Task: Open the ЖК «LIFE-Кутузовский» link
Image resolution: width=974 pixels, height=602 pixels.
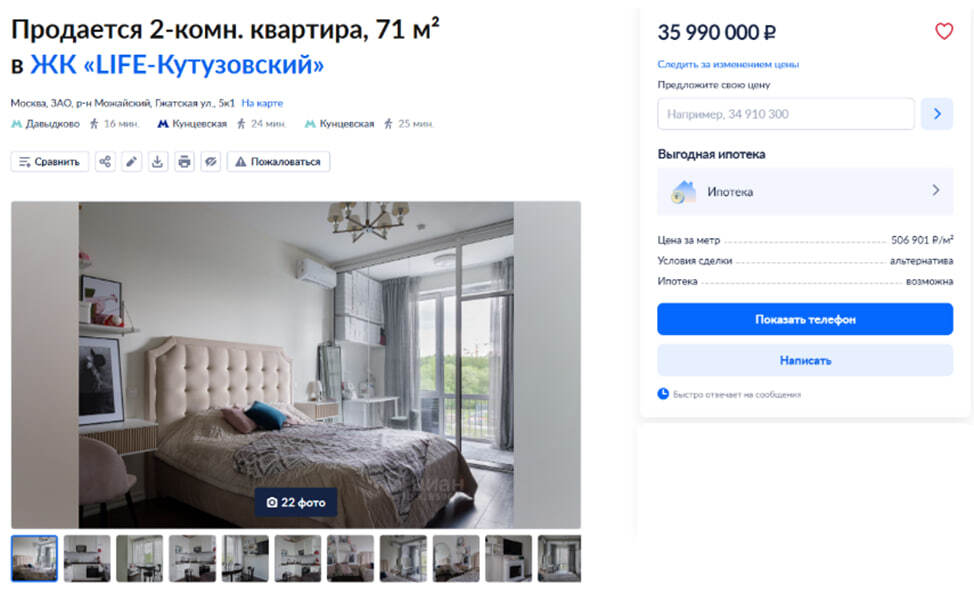Action: [x=177, y=65]
